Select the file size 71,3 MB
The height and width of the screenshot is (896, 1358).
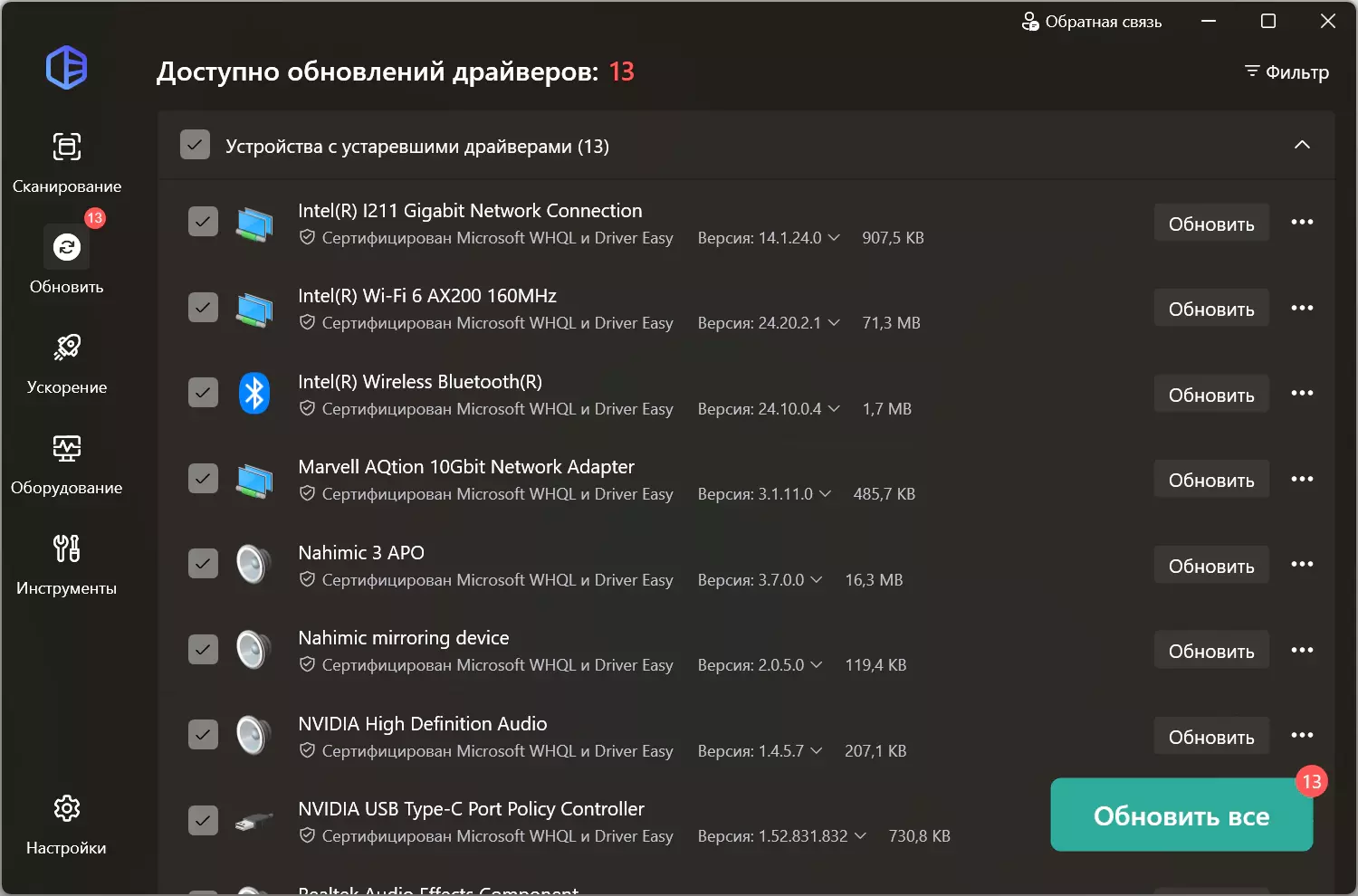pos(891,323)
